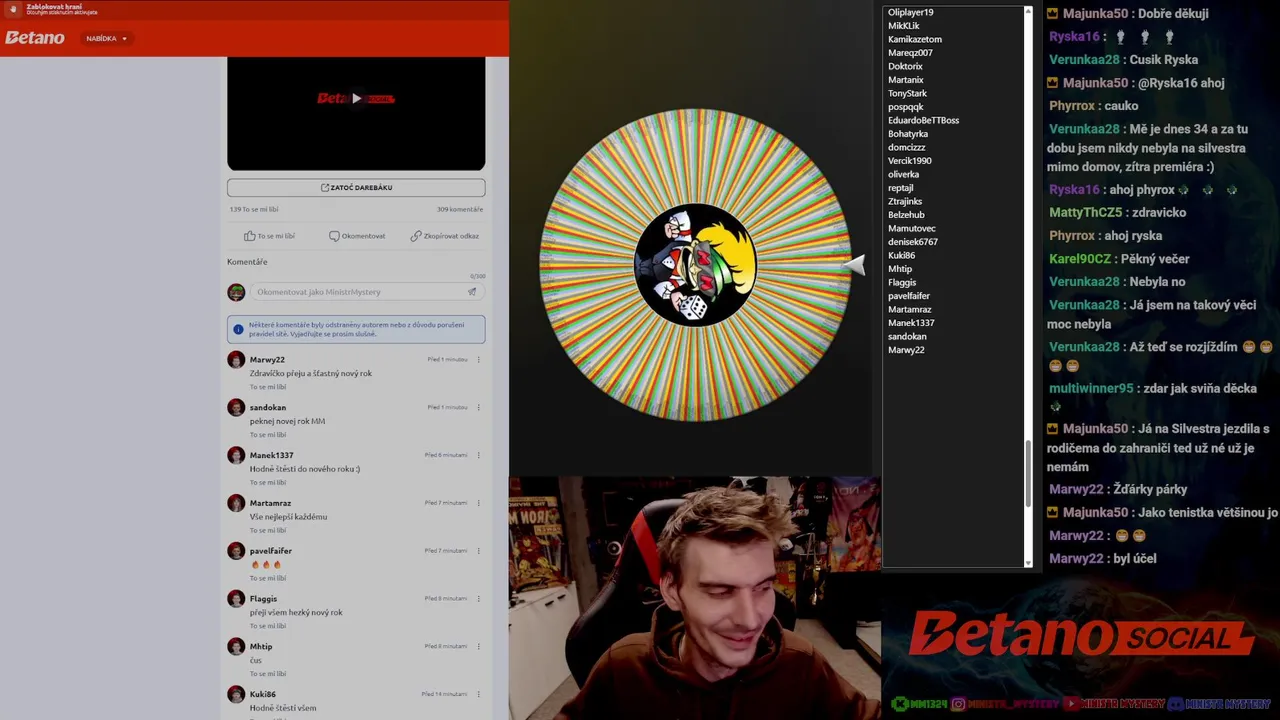Select Vercik1990 in the wheel names list
This screenshot has width=1280, height=720.
[x=909, y=160]
